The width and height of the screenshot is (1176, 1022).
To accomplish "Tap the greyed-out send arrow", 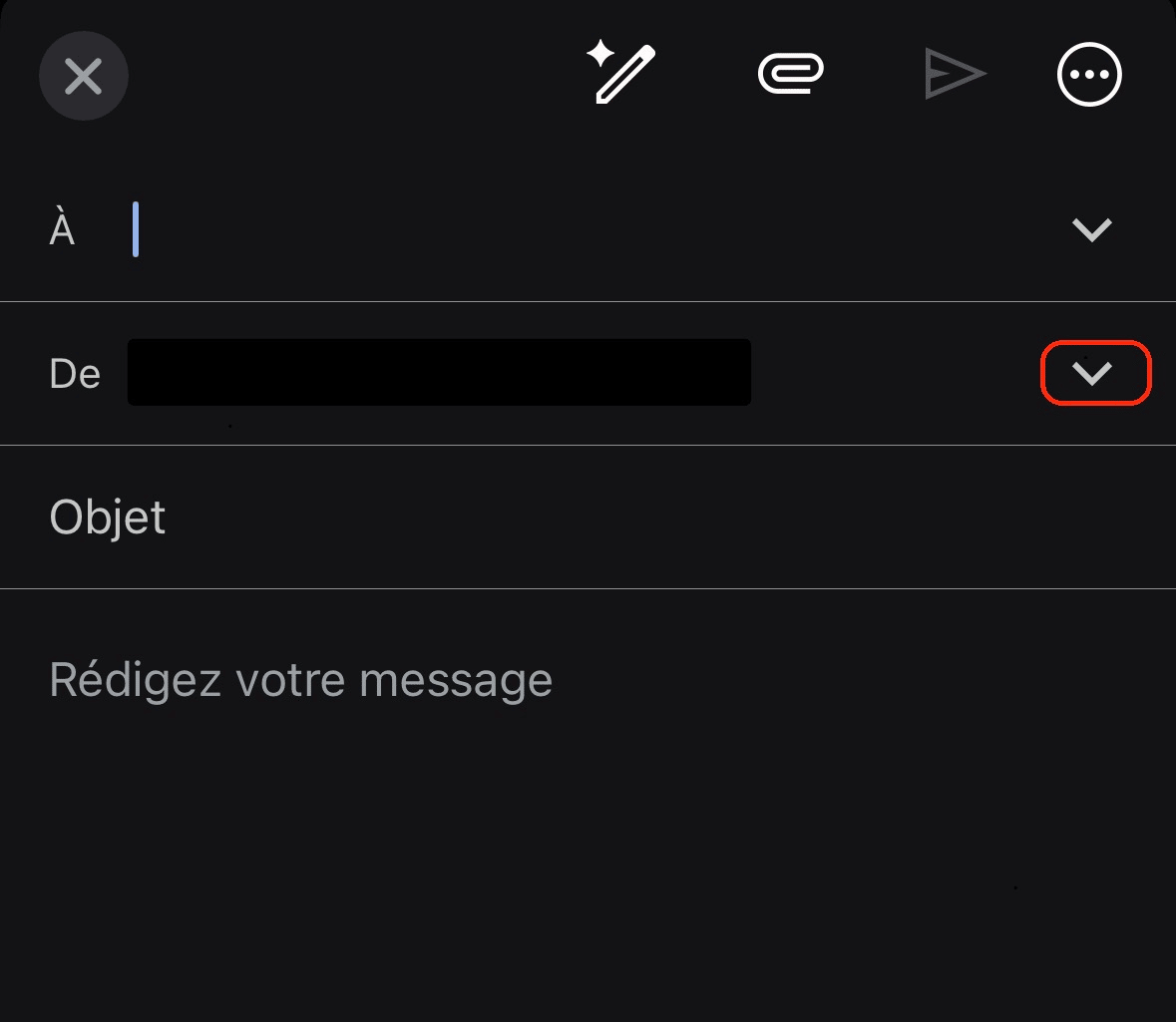I will click(x=956, y=74).
